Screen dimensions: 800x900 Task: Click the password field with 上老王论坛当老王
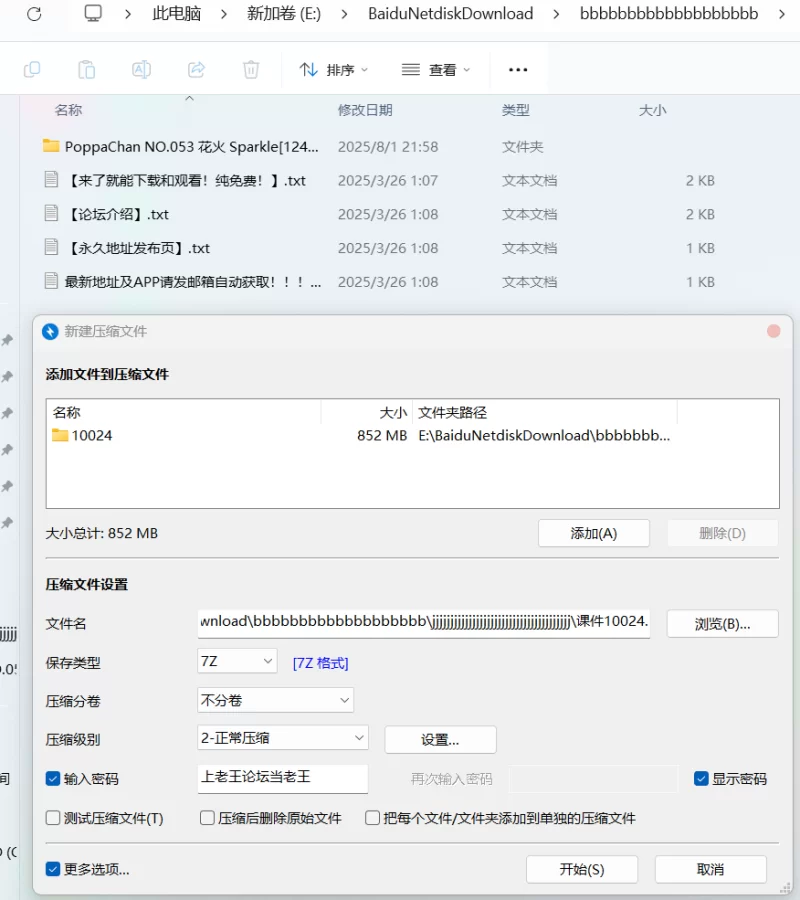pyautogui.click(x=282, y=778)
